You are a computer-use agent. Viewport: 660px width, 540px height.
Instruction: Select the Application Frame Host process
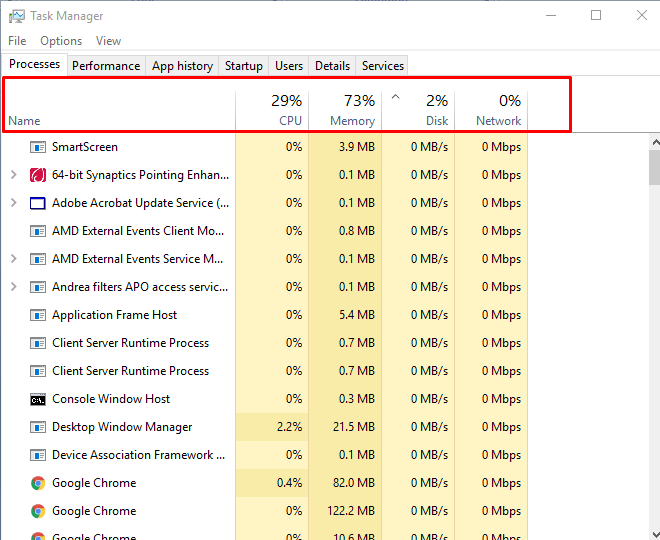265,315
